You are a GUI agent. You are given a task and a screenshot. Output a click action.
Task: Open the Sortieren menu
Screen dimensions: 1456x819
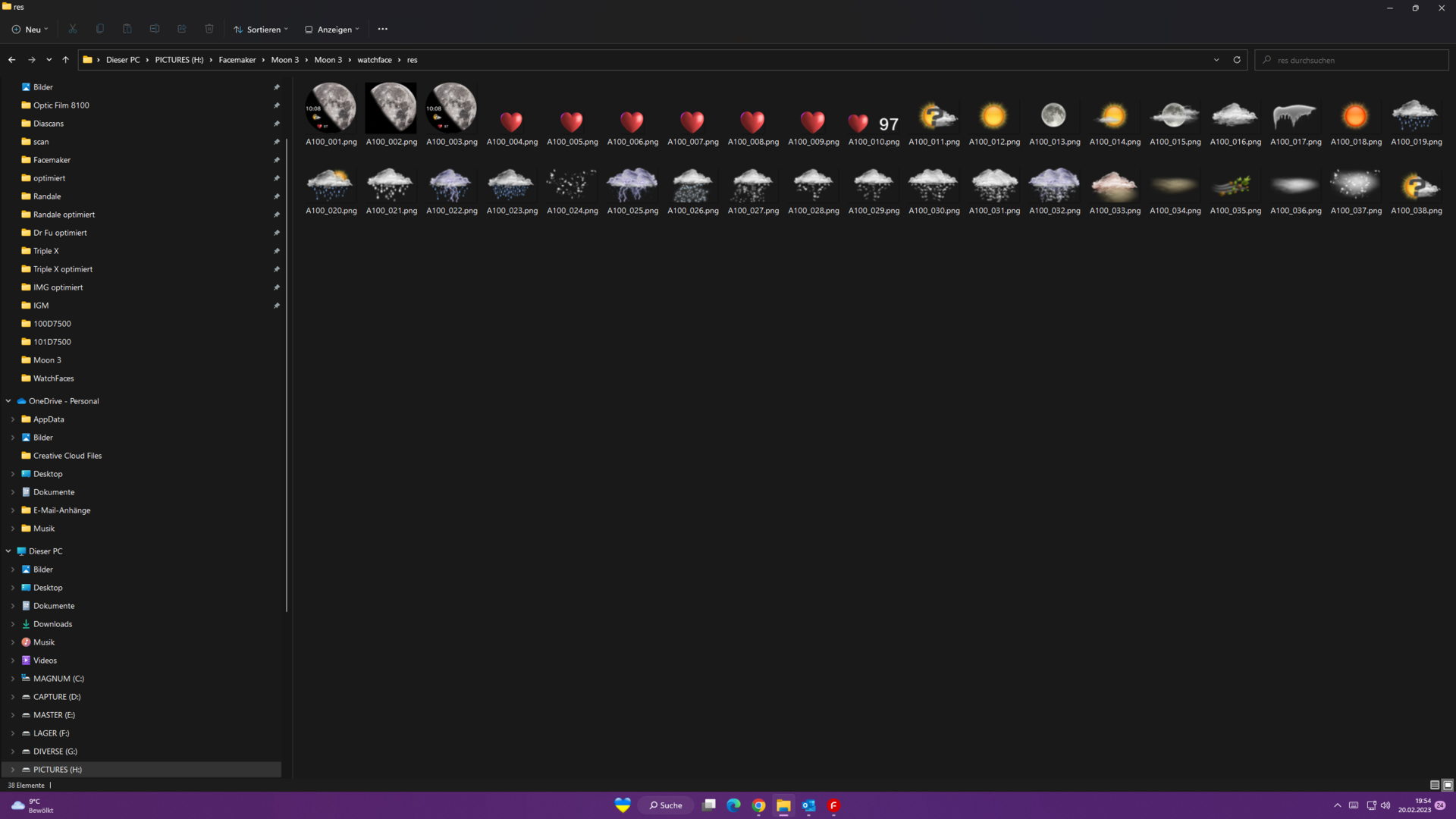261,30
